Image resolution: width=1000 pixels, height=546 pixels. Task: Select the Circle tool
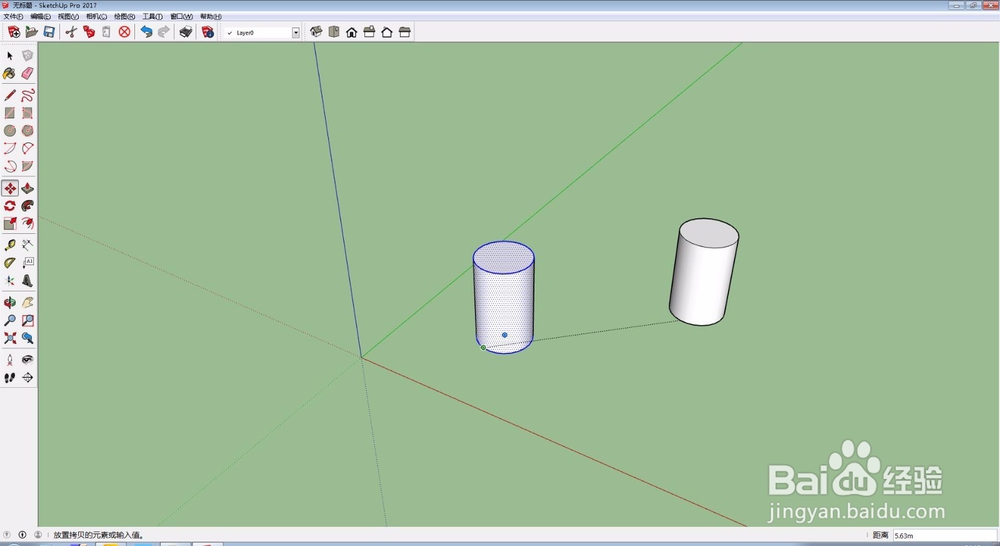tap(10, 131)
